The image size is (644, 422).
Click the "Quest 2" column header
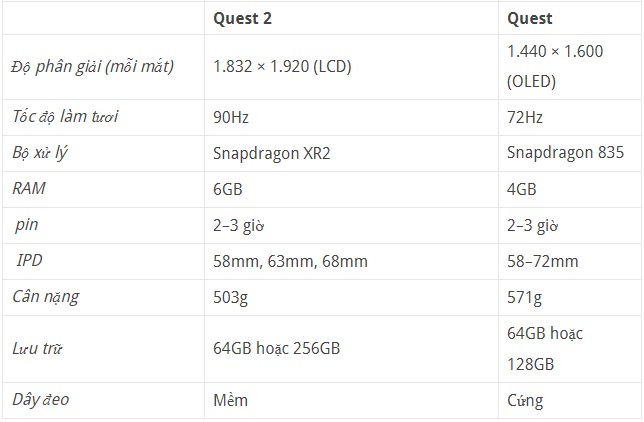242,17
